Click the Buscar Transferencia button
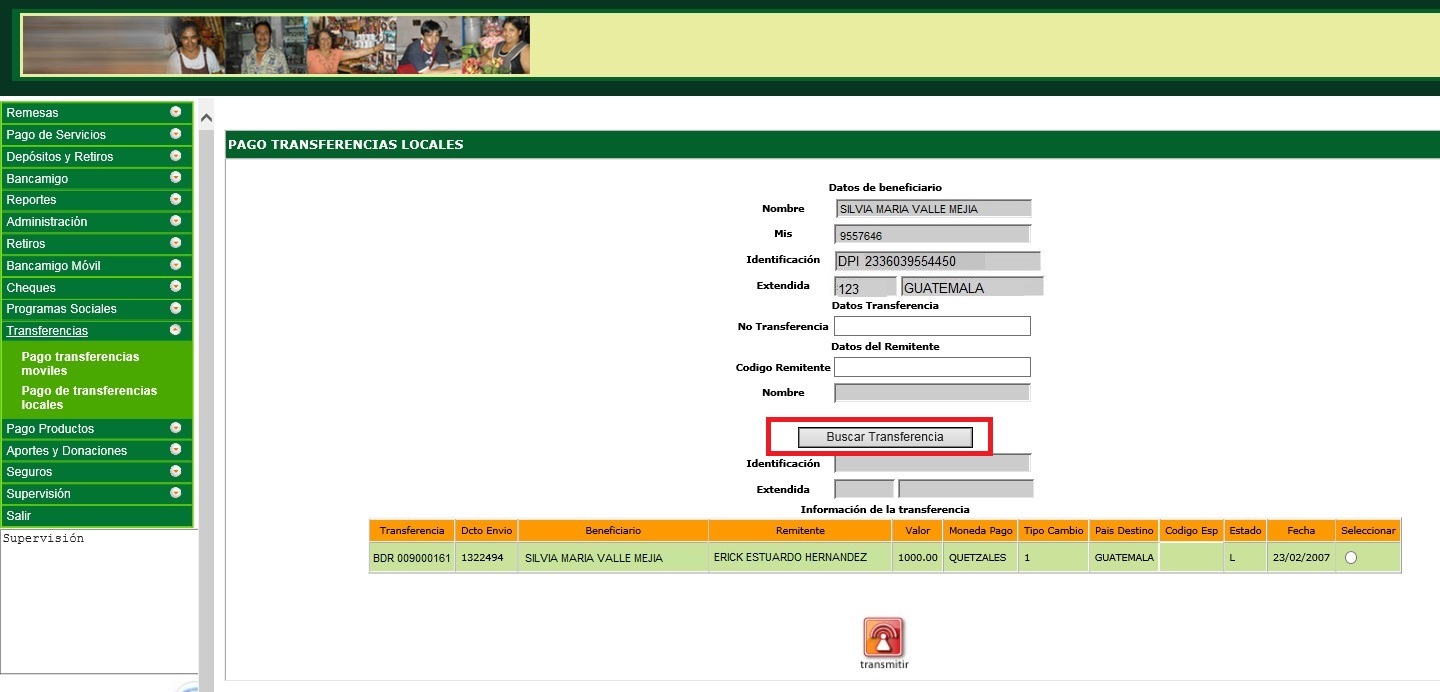Screen dimensions: 1440x692 click(x=884, y=437)
